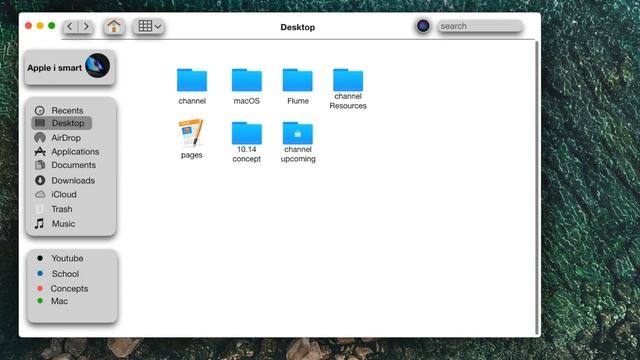Select the macOS folder icon

pos(247,80)
